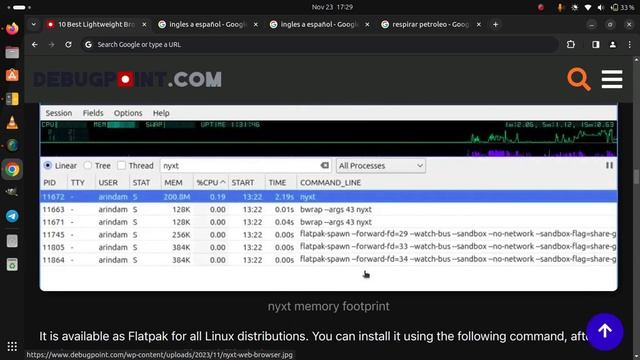Open the network indicator in top bar

587,7
